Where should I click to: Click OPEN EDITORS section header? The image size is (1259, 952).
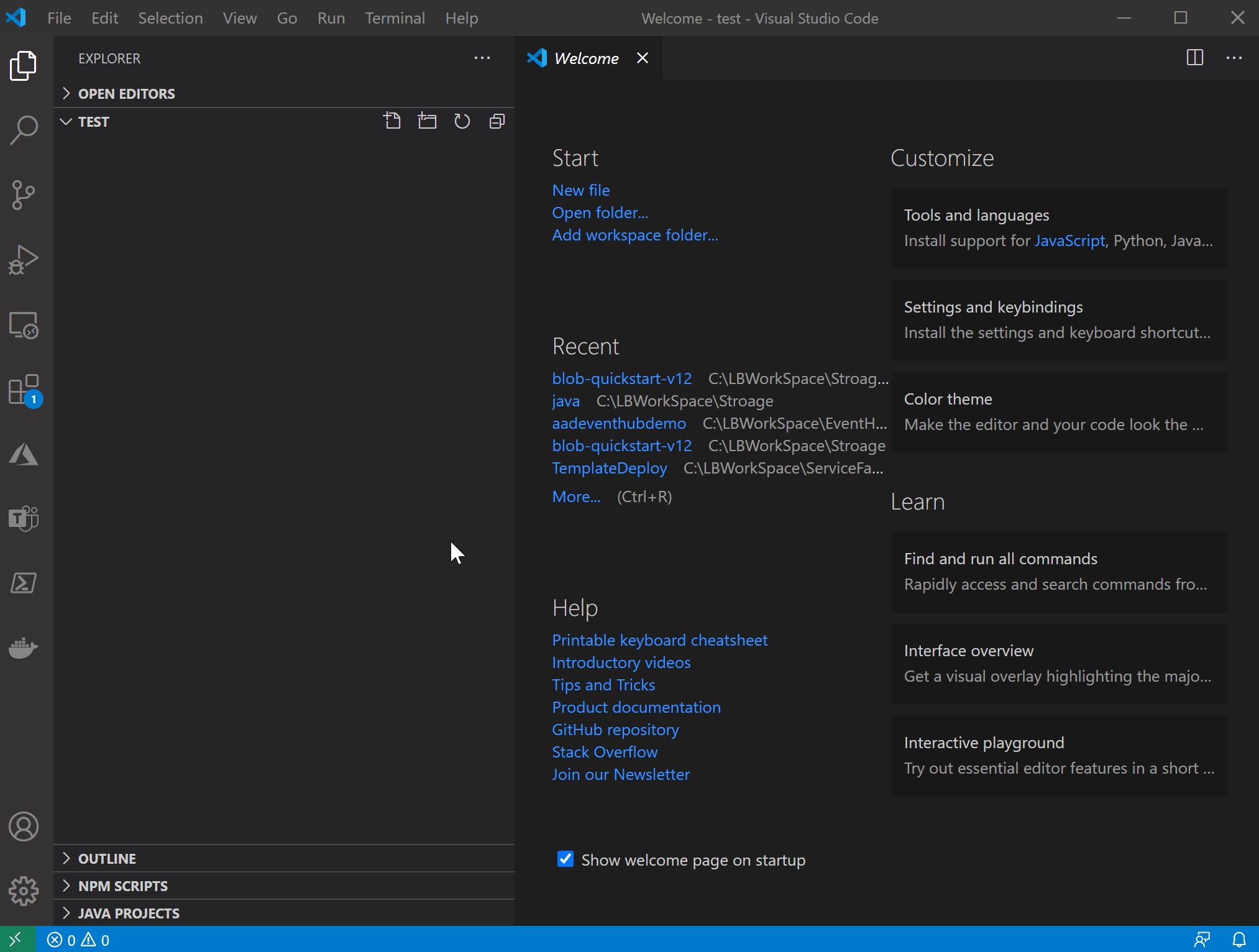pyautogui.click(x=126, y=93)
